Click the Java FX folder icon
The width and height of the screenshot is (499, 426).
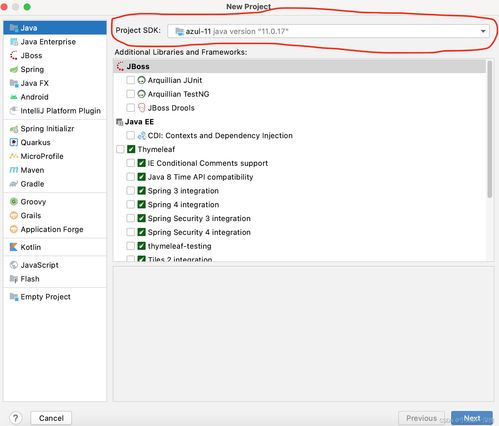14,83
